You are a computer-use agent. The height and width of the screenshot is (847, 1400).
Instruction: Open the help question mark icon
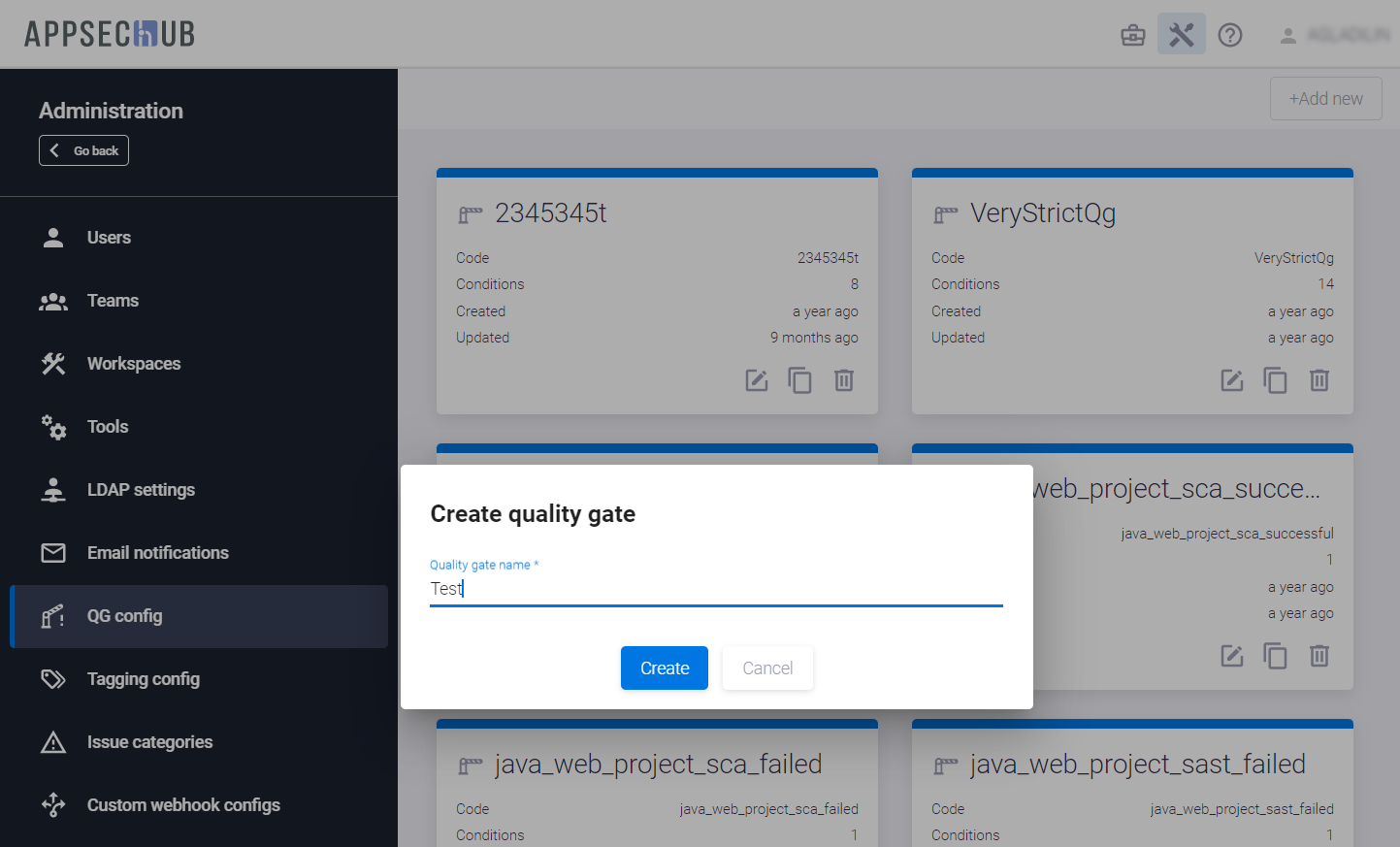click(1229, 35)
